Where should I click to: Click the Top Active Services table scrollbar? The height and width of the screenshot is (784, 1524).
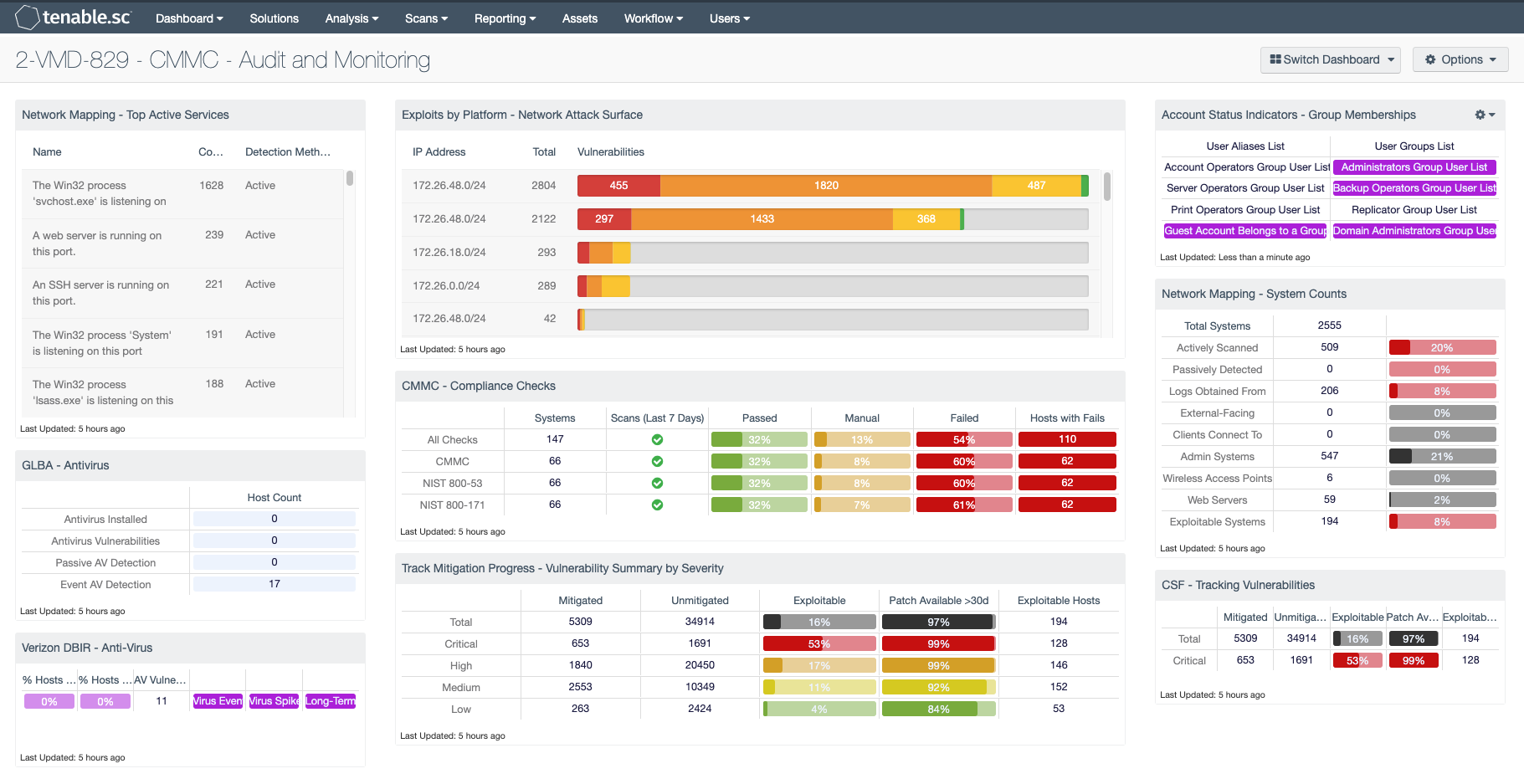[350, 178]
